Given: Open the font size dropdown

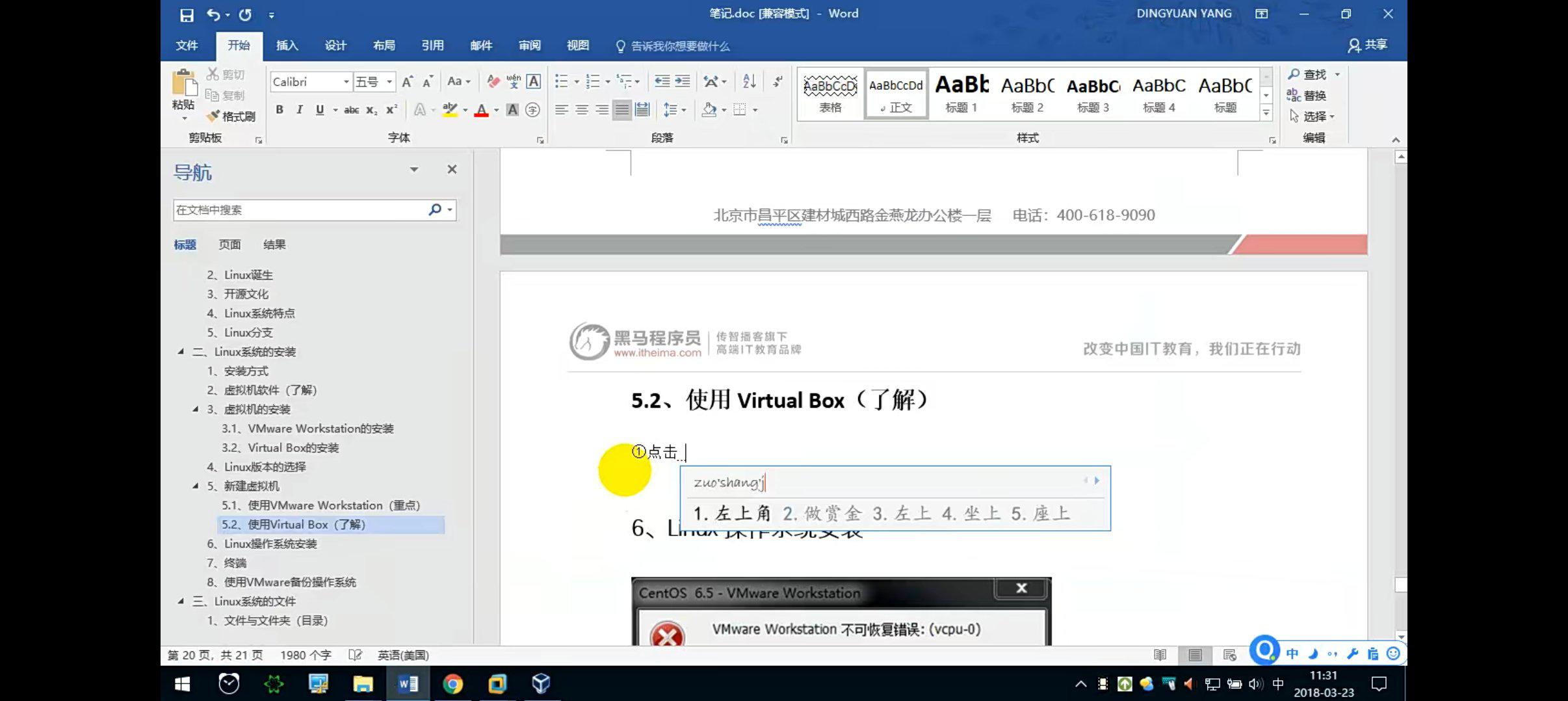Looking at the screenshot, I should (x=389, y=82).
